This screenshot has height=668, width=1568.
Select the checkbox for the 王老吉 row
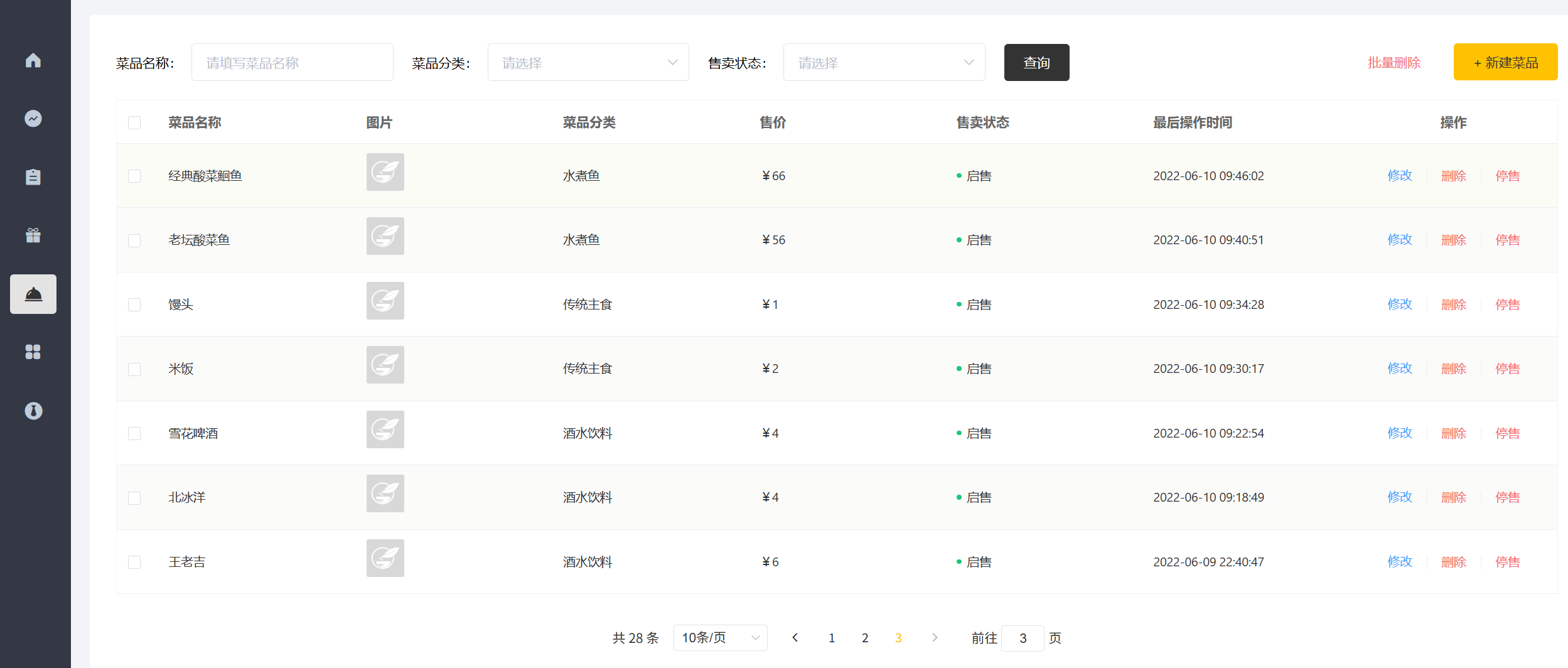[x=134, y=562]
